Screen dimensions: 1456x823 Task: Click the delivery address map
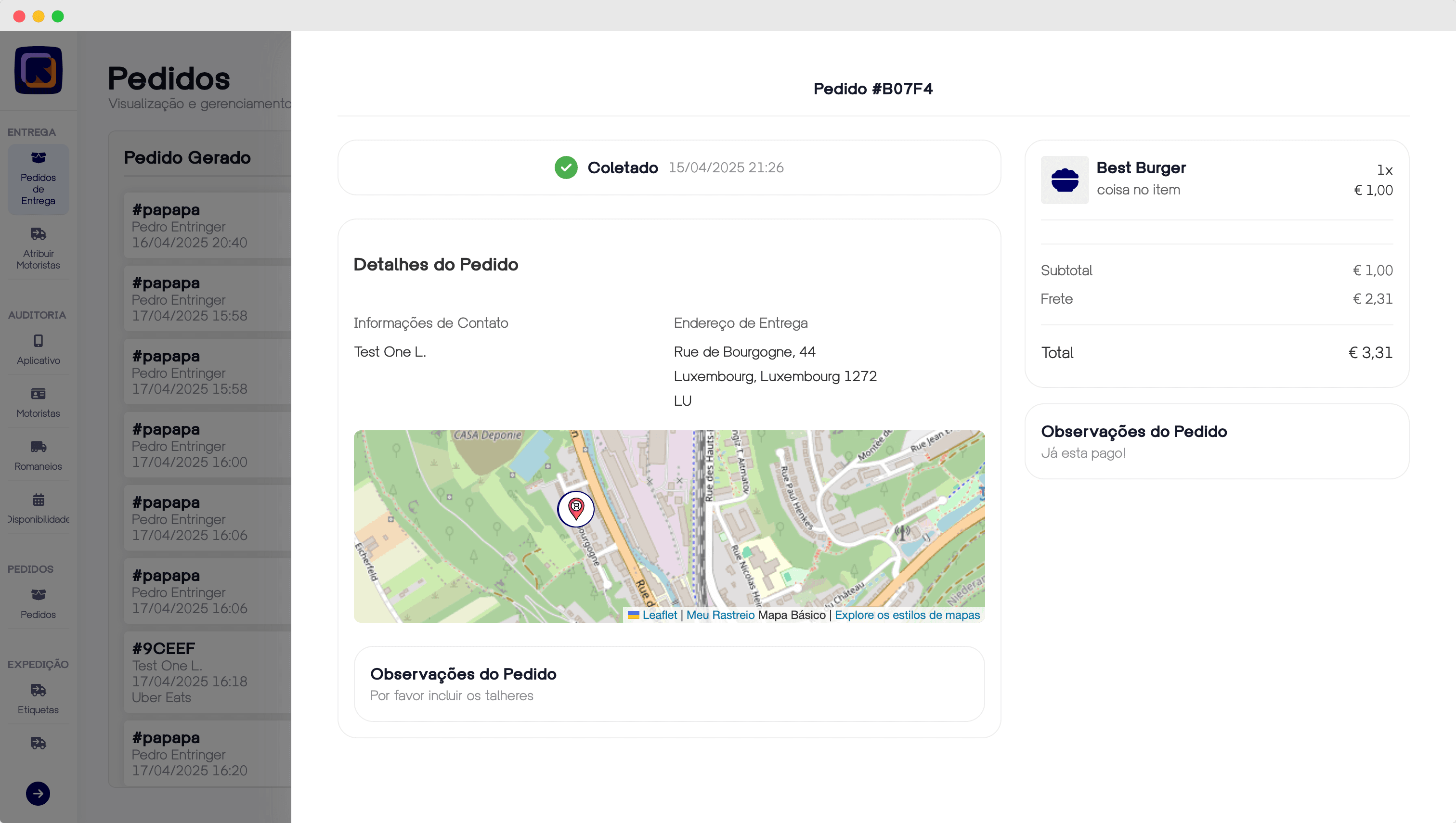pos(669,526)
